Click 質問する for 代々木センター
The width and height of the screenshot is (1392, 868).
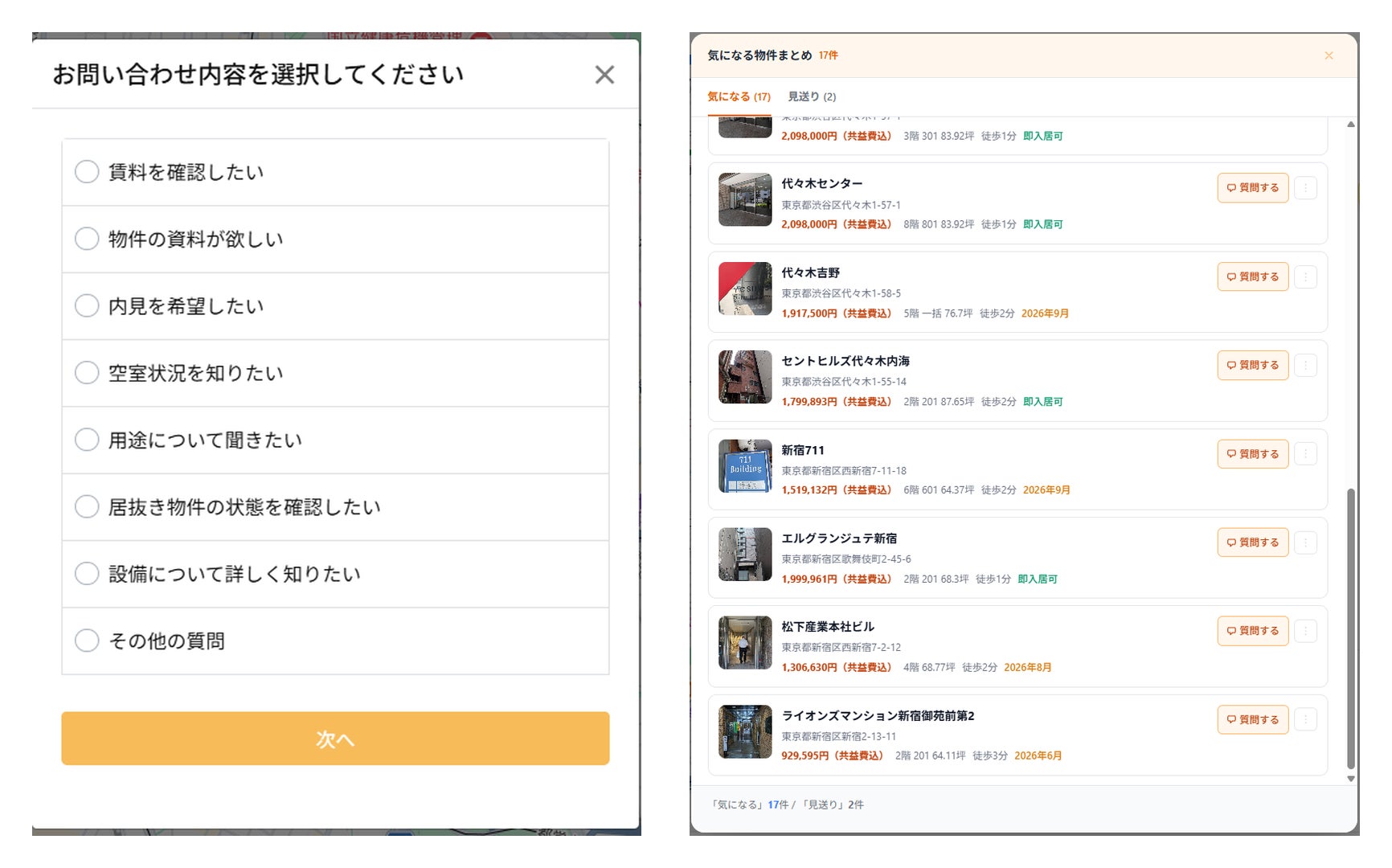tap(1253, 188)
